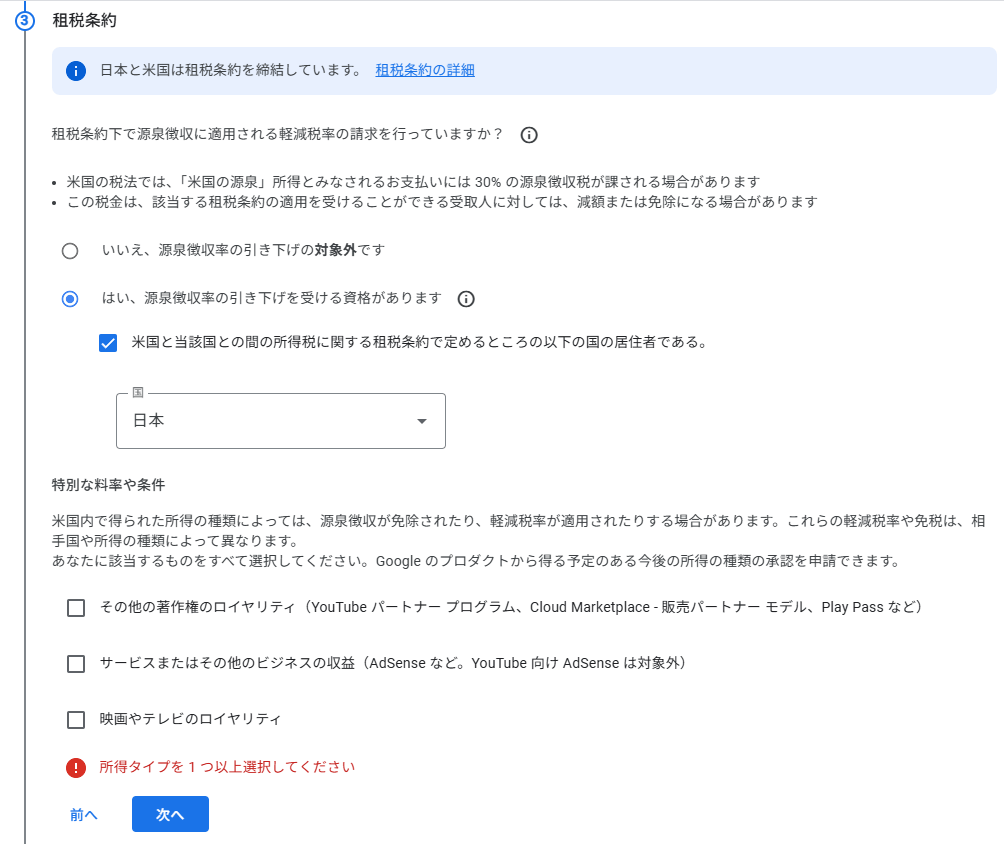Open the 租税条約の詳細 link
Screen dimensions: 1004x844
[425, 70]
